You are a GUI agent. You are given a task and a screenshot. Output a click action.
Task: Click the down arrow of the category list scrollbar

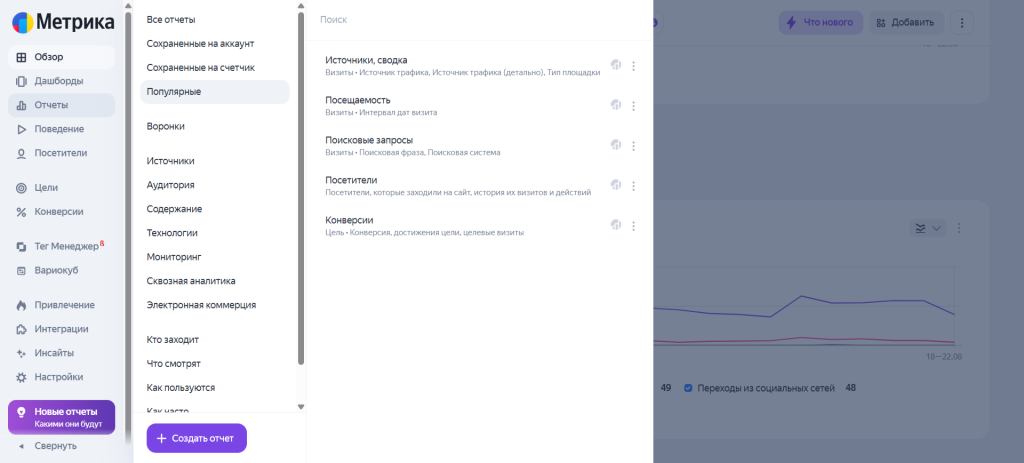click(301, 406)
